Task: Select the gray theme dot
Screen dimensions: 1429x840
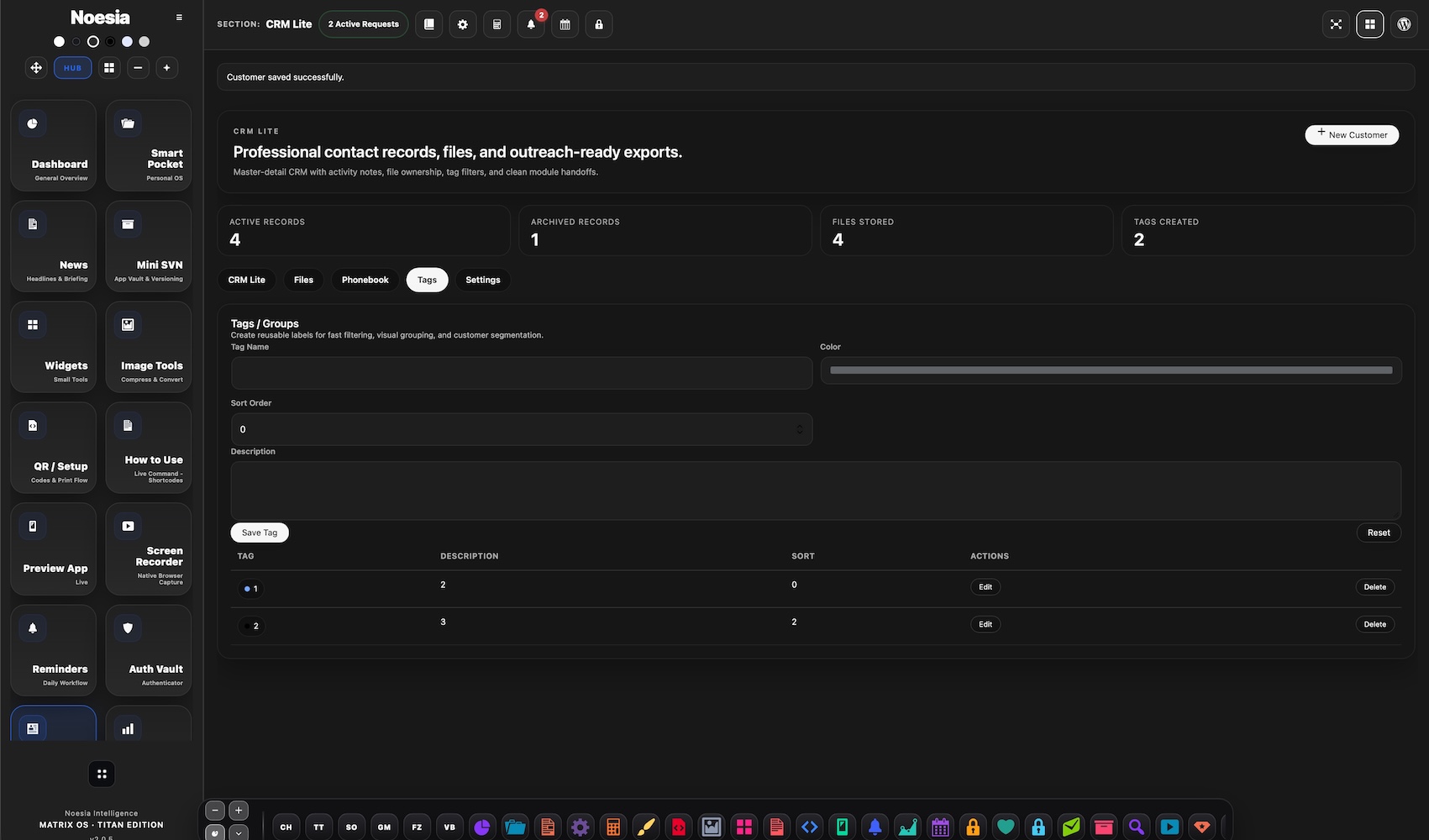Action: (x=144, y=41)
